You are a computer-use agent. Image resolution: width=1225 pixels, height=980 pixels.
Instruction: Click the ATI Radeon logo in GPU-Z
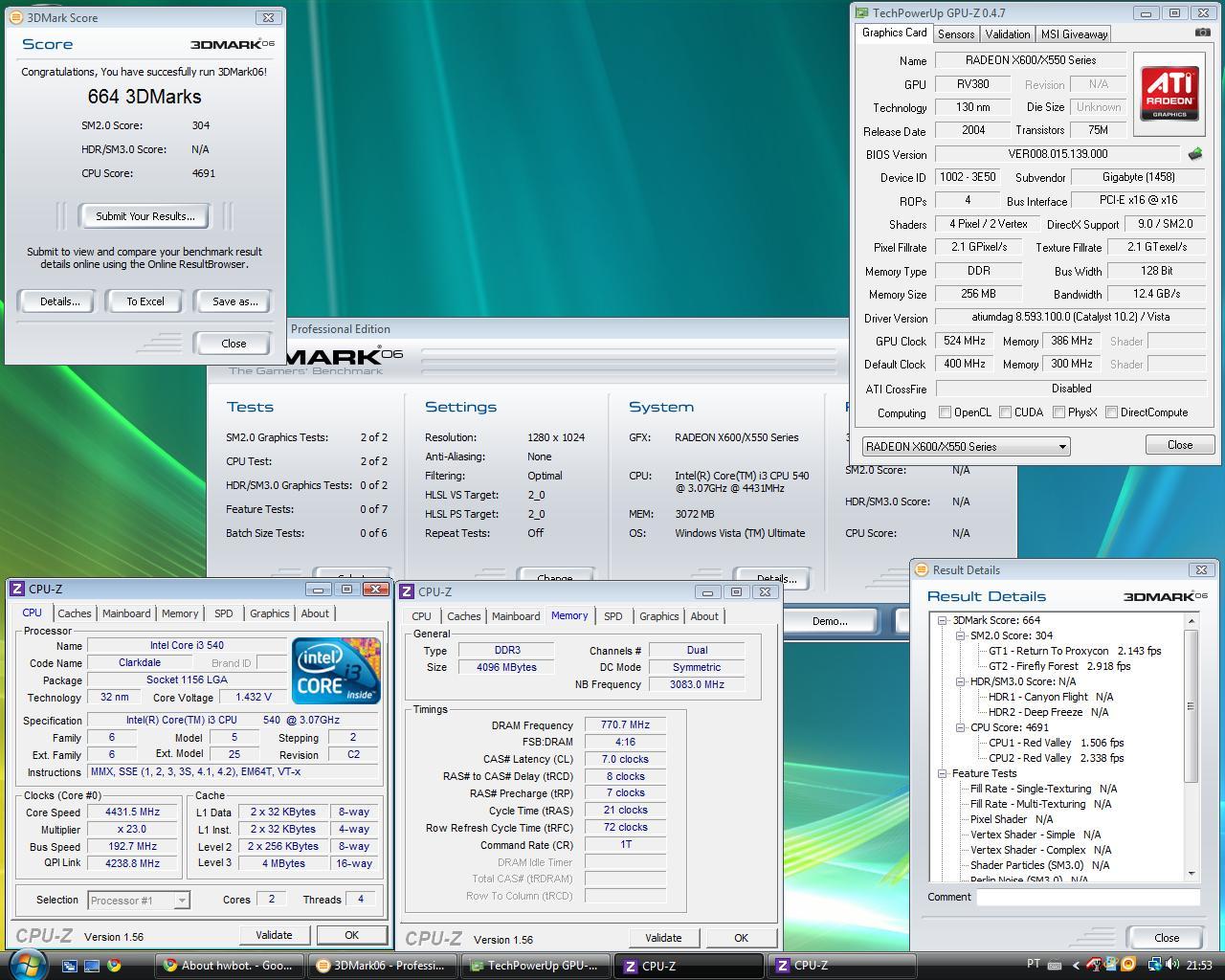pos(1169,93)
